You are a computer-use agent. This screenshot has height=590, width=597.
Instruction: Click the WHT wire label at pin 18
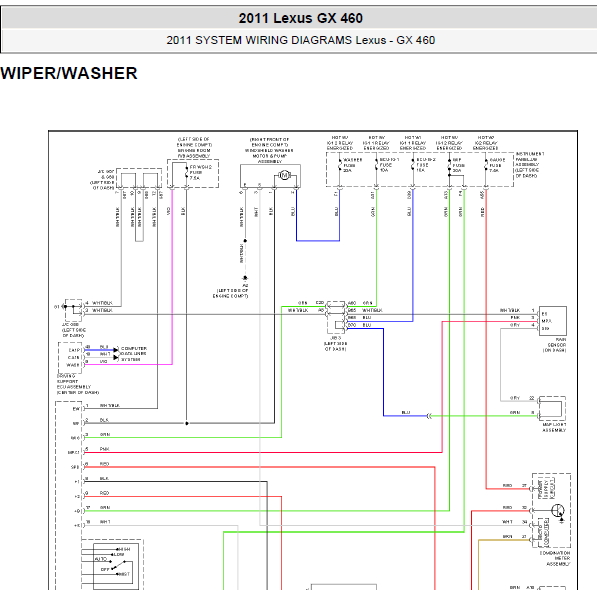104,522
